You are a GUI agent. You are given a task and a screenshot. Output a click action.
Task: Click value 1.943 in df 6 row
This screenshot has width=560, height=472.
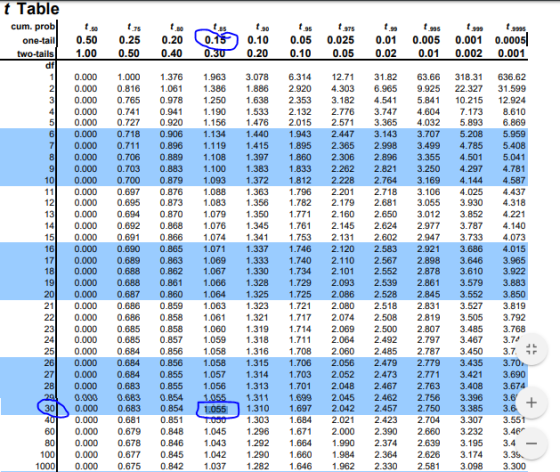[x=300, y=134]
